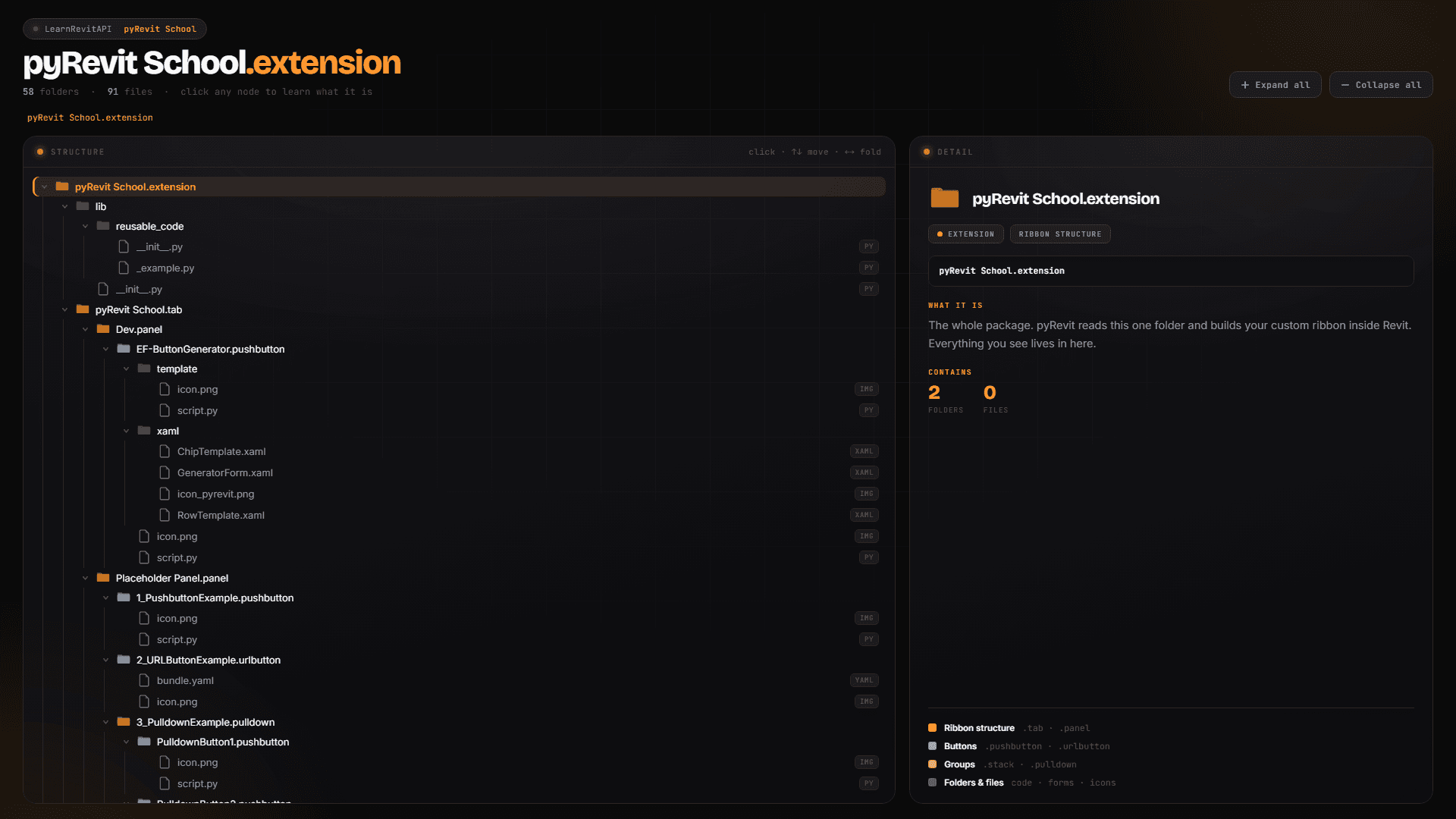
Task: Click the 3_PulldownExample.pulldown folder icon
Action: 124,721
